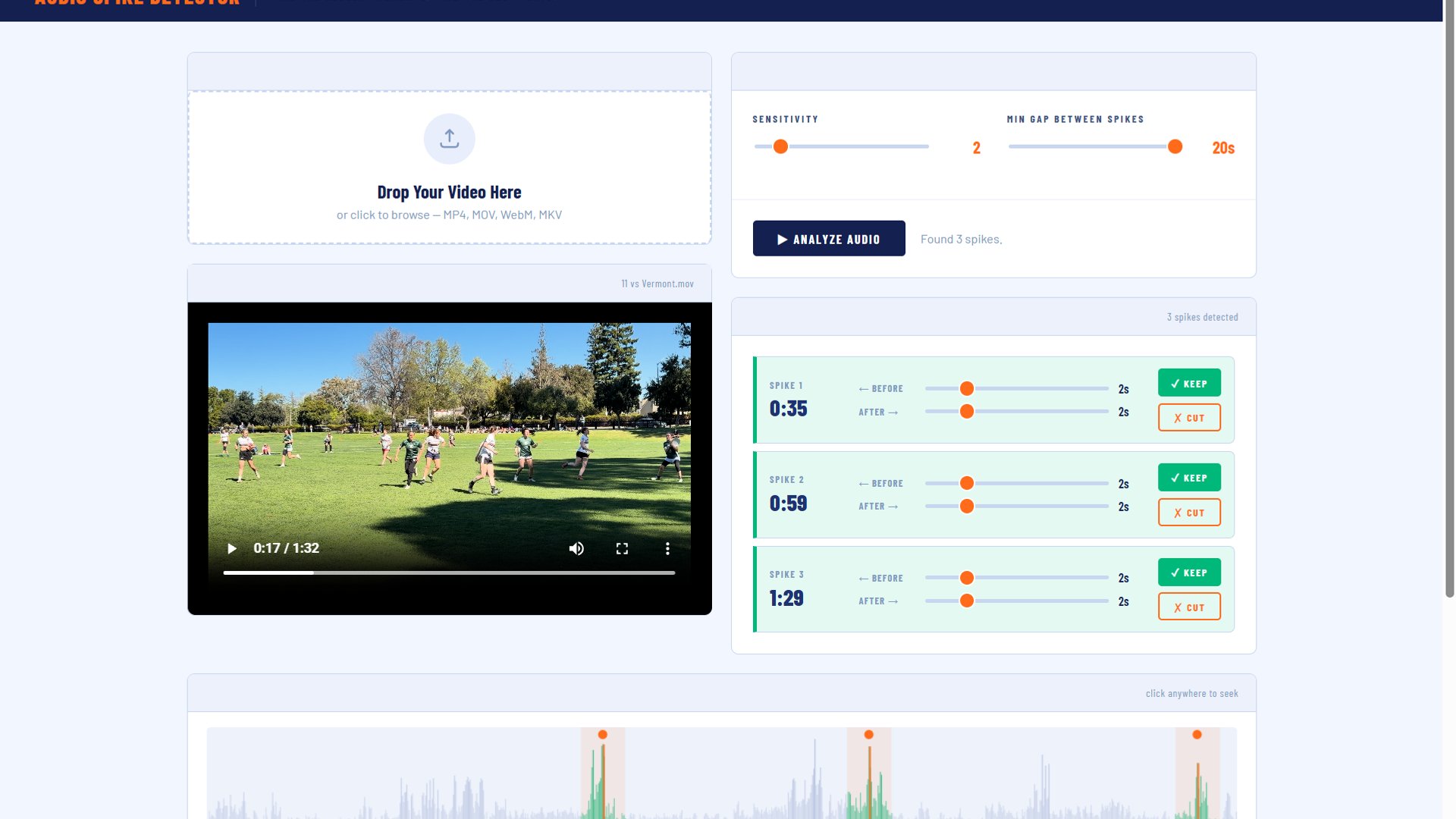1456x819 pixels.
Task: Click the Analyze Audio button
Action: (x=829, y=239)
